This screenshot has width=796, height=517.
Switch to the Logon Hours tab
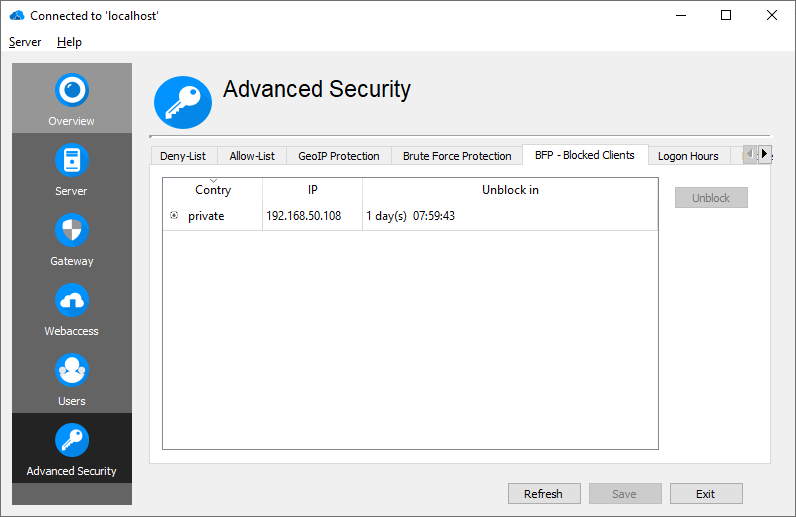tap(688, 156)
